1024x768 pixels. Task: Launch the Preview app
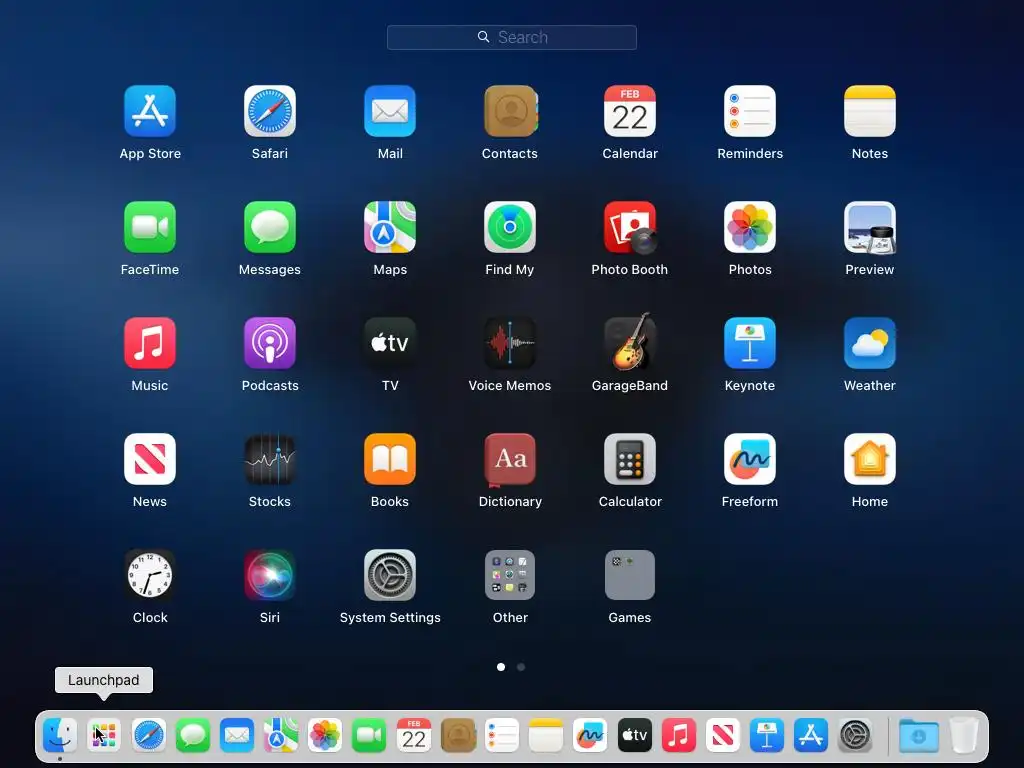[x=870, y=227]
